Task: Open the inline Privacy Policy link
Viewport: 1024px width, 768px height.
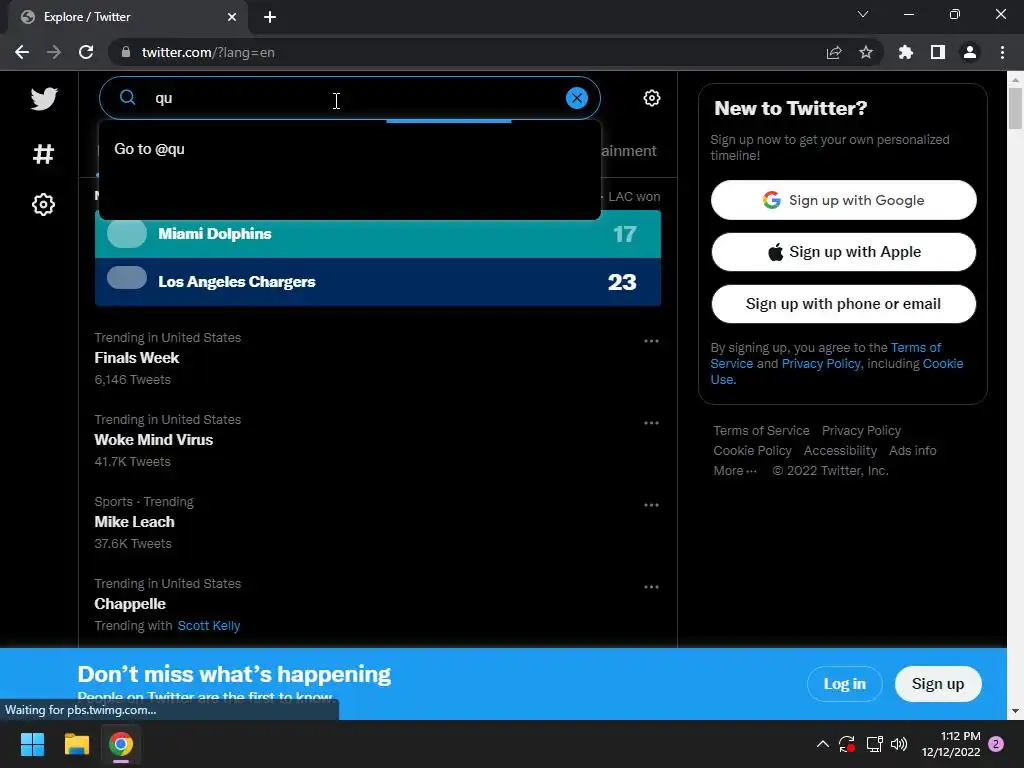Action: 821,364
